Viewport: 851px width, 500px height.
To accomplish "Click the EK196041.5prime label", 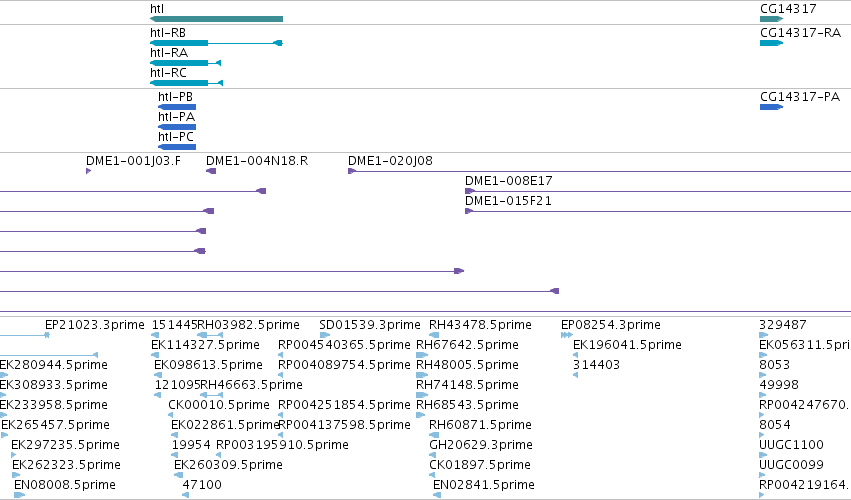I will [627, 345].
